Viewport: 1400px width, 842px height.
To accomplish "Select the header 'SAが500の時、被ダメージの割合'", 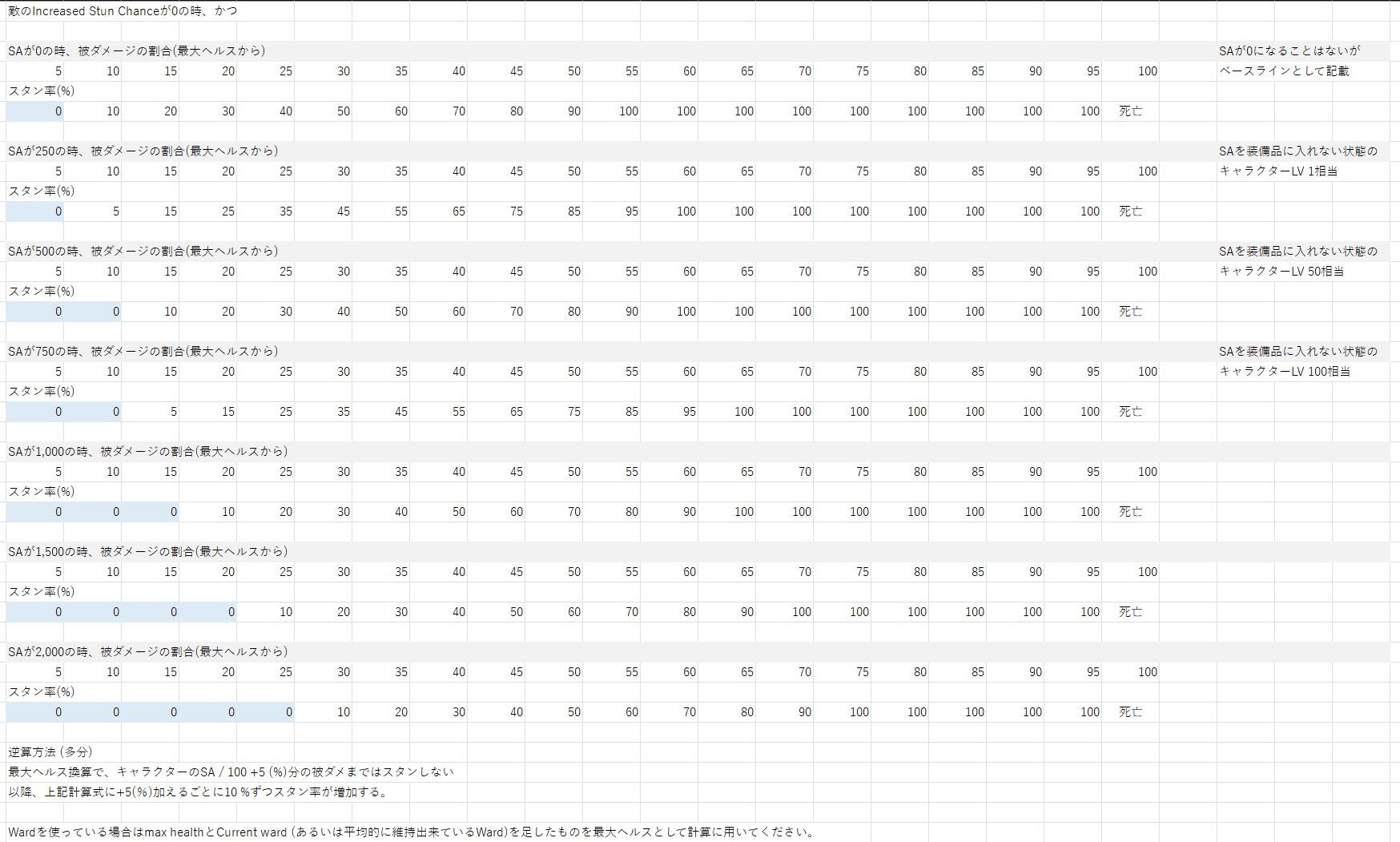I will (143, 251).
